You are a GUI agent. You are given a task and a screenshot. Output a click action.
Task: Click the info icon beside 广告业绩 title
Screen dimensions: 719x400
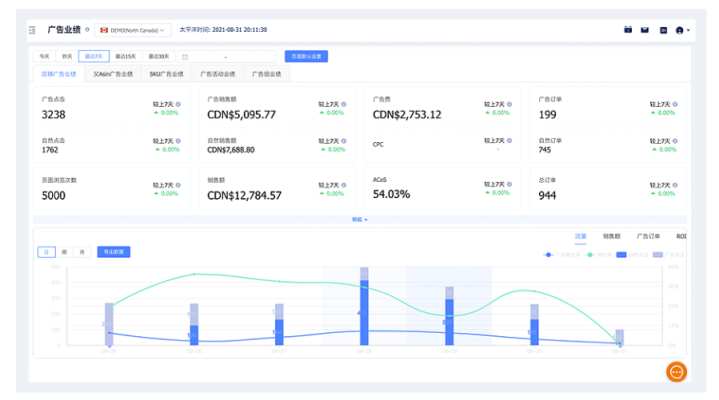(x=87, y=30)
